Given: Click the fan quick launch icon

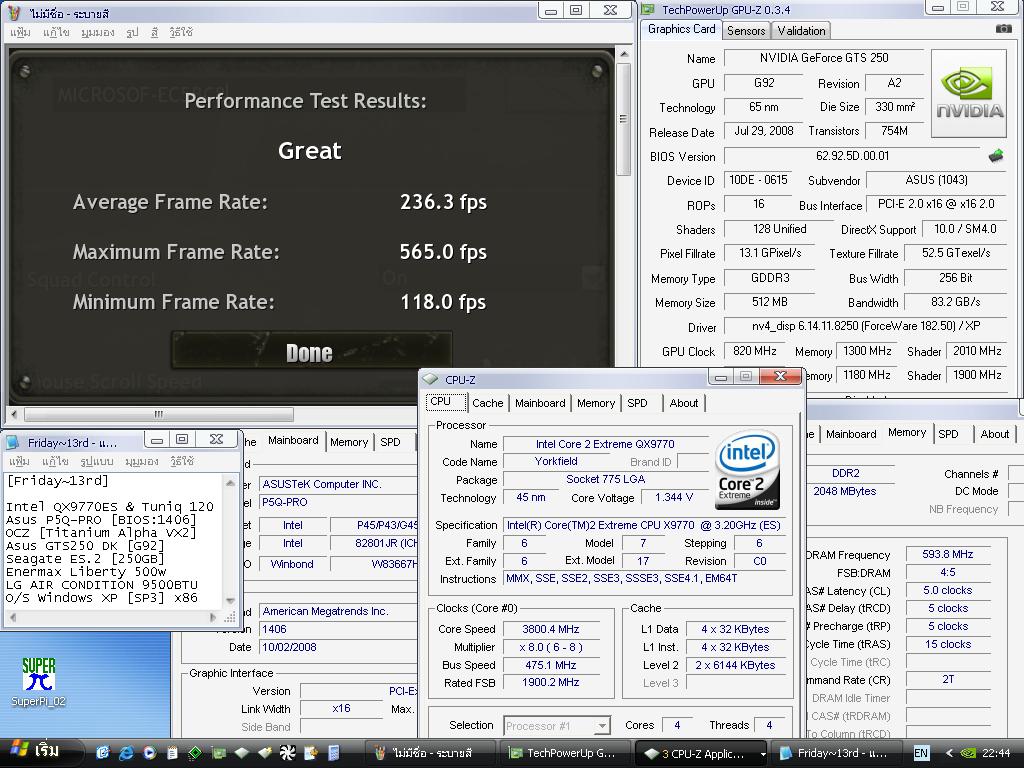Looking at the screenshot, I should click(x=287, y=753).
